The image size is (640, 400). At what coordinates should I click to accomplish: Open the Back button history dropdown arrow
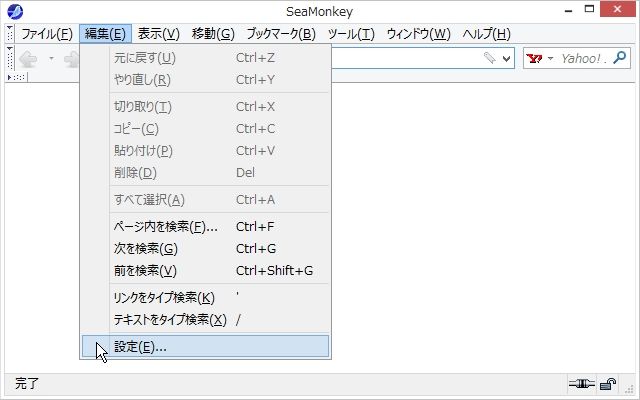click(51, 59)
